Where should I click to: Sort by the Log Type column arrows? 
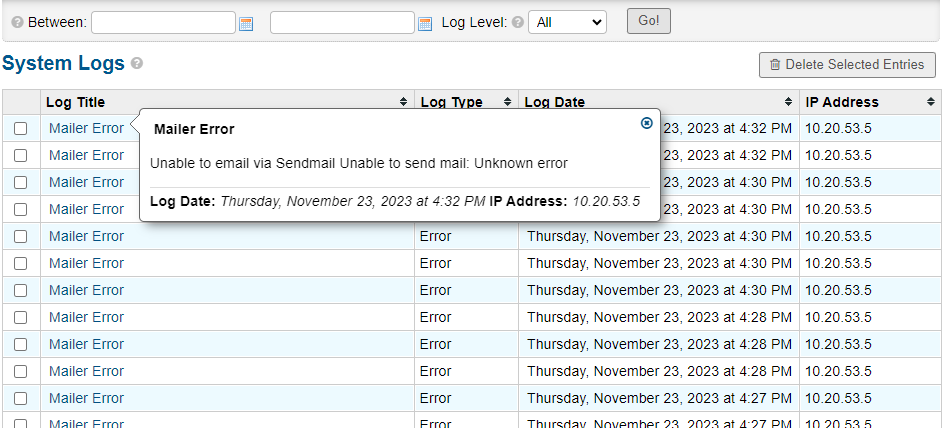pyautogui.click(x=508, y=102)
